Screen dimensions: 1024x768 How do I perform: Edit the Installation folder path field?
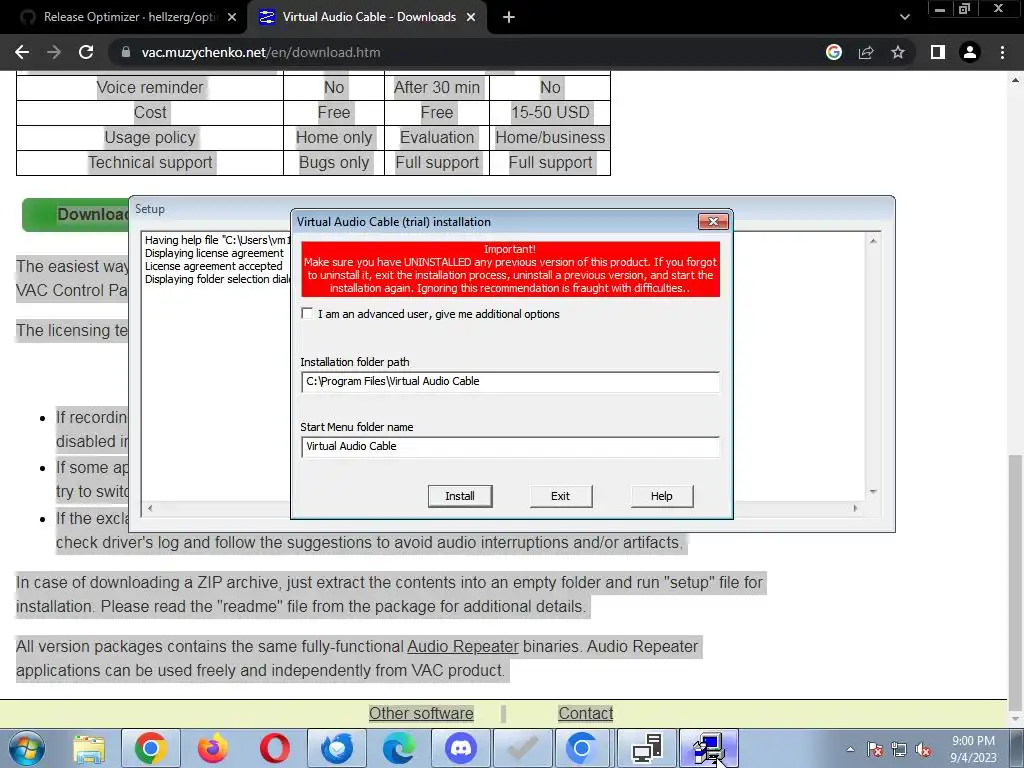click(510, 381)
